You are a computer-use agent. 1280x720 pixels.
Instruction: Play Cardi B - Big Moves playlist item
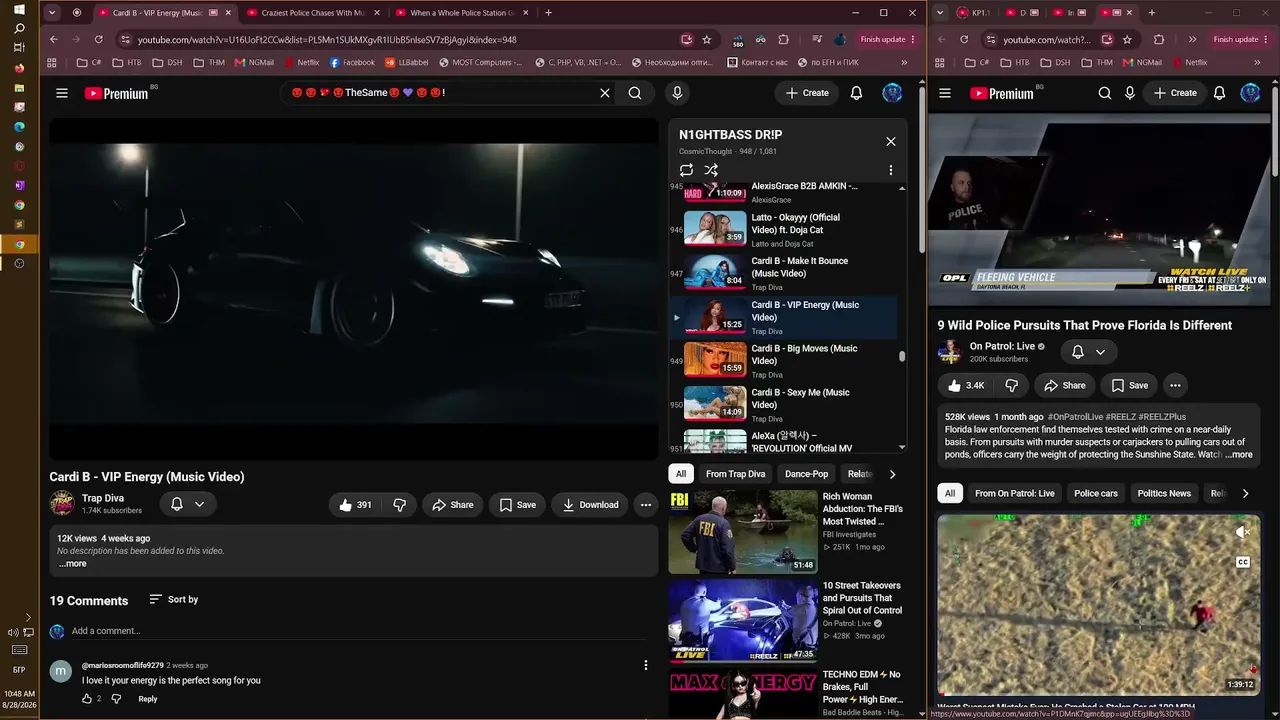click(783, 360)
